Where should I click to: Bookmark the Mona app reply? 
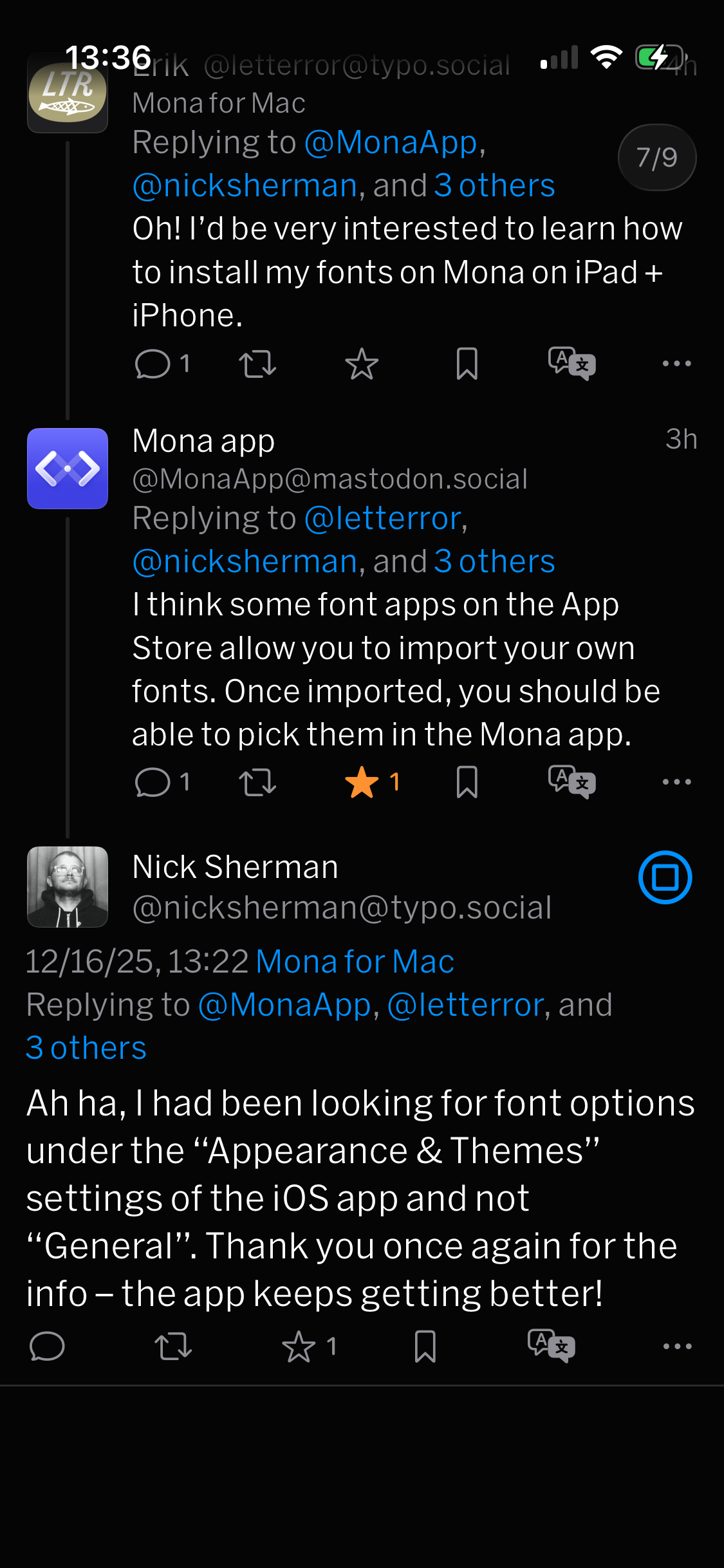467,783
